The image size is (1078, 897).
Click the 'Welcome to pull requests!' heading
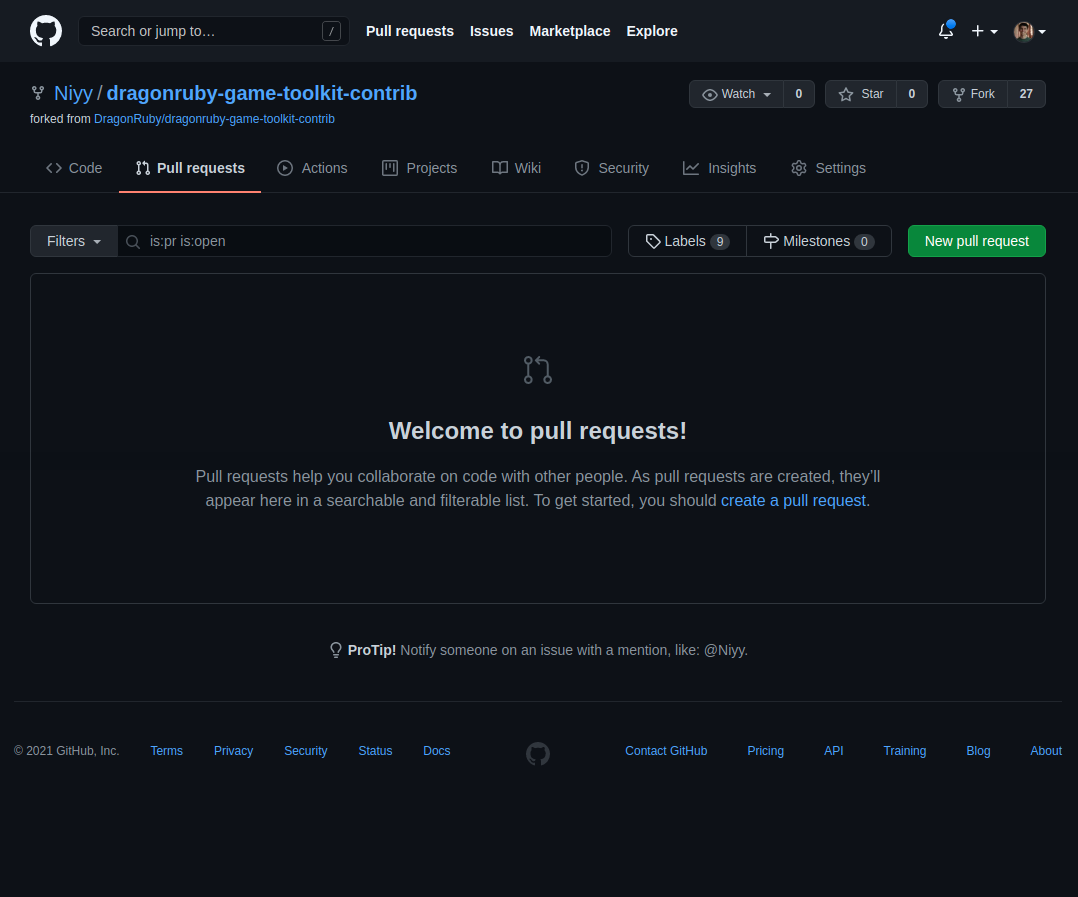tap(538, 431)
